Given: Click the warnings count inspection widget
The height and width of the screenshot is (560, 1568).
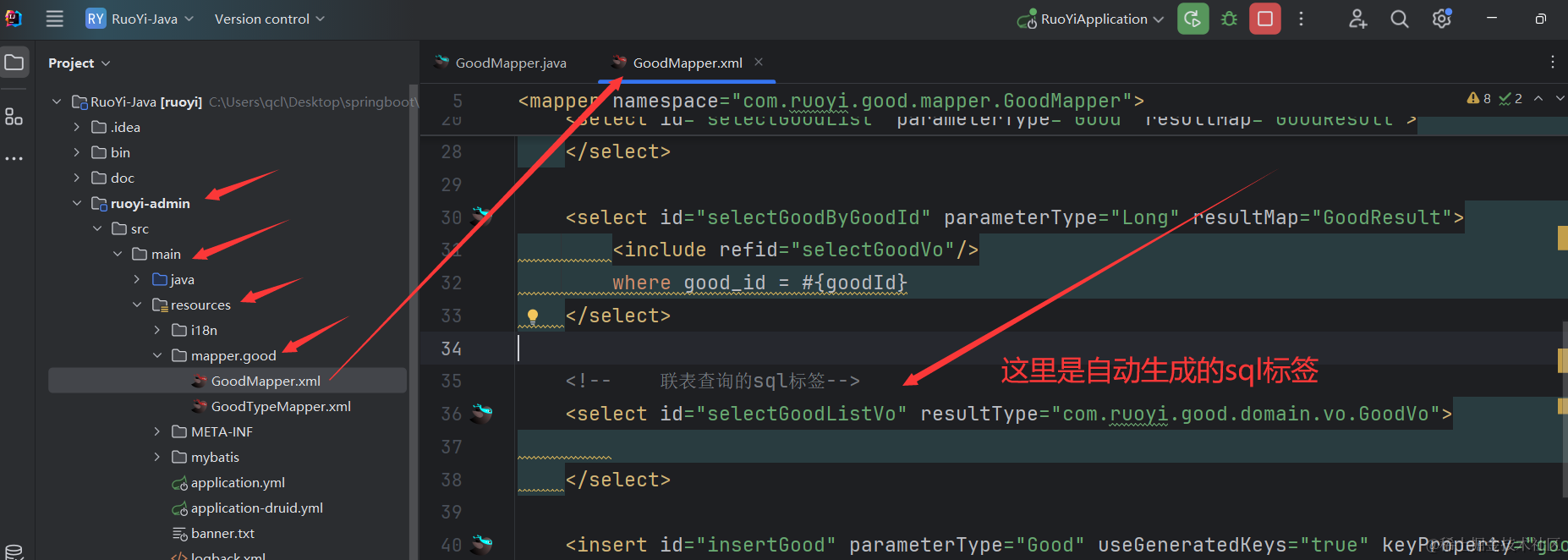Looking at the screenshot, I should tap(1479, 98).
